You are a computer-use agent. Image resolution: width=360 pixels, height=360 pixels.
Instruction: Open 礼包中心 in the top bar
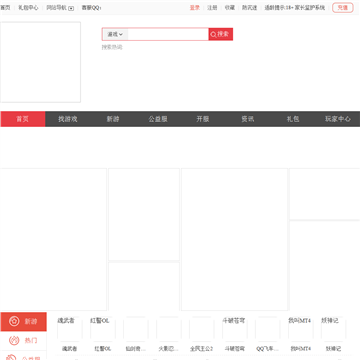[x=28, y=8]
